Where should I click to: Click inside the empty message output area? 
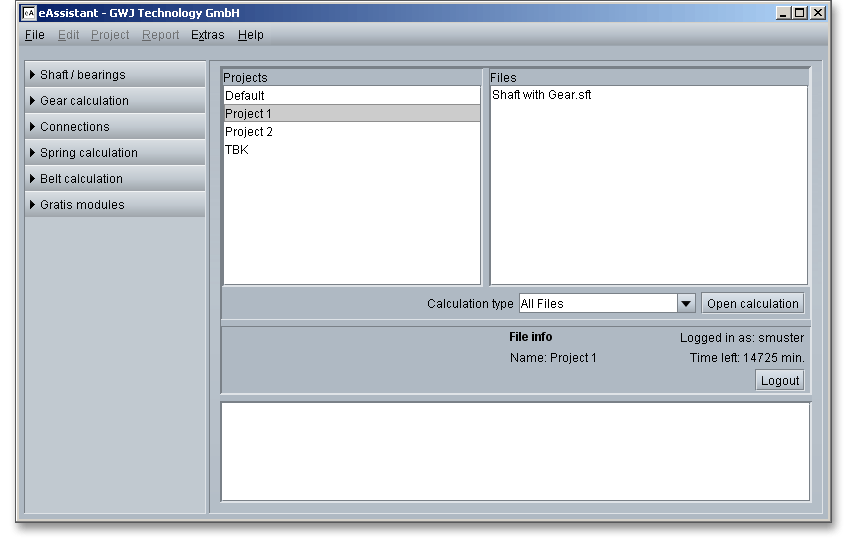coord(515,451)
